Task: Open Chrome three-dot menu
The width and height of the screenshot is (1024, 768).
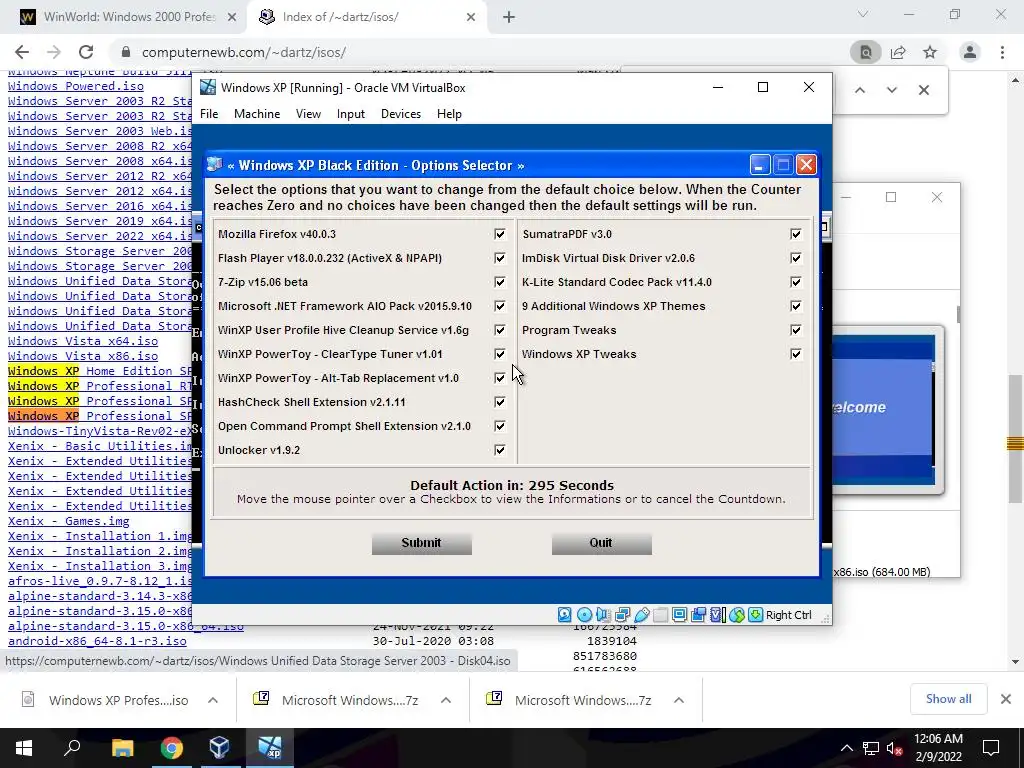Action: click(x=1002, y=52)
